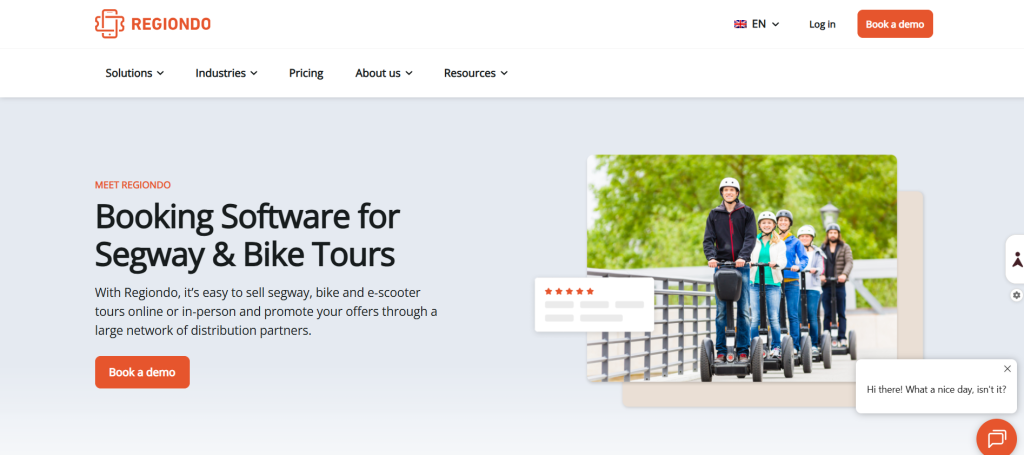The image size is (1024, 455).
Task: Click the Log in link
Action: 822,24
